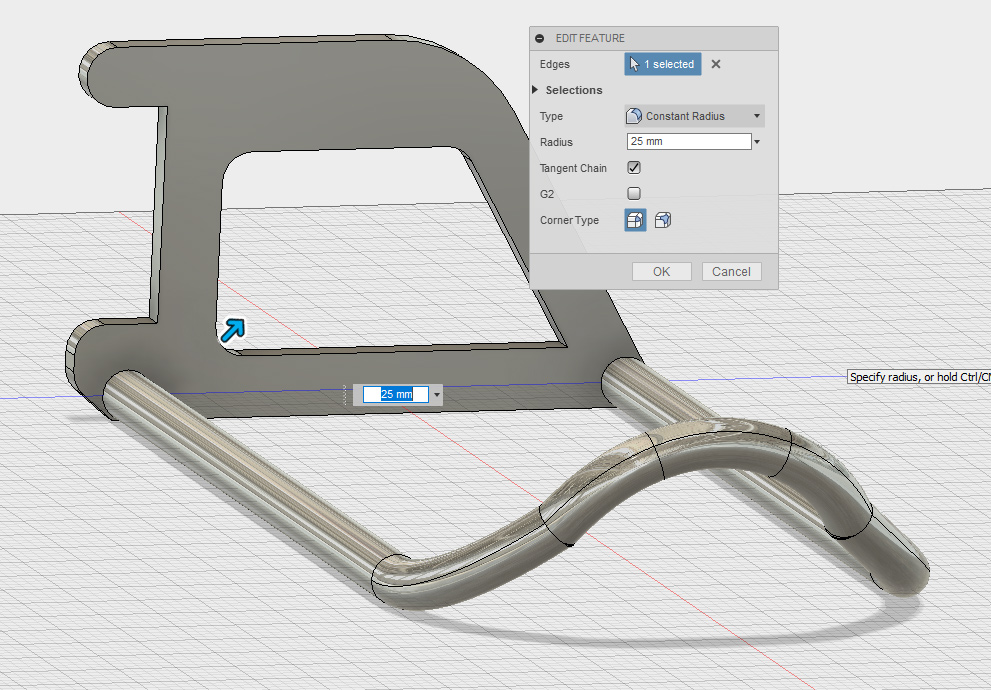
Task: Choose the first Corner Type icon
Action: 635,220
